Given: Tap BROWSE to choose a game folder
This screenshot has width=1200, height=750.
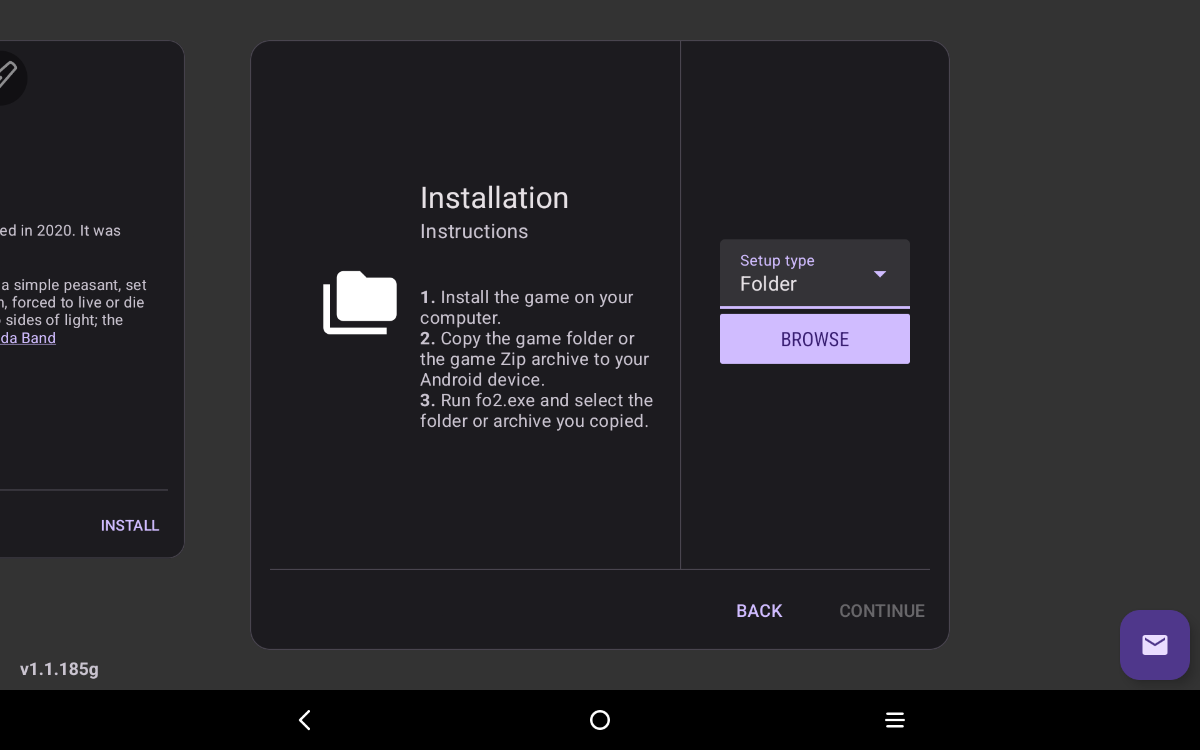Looking at the screenshot, I should (x=814, y=339).
